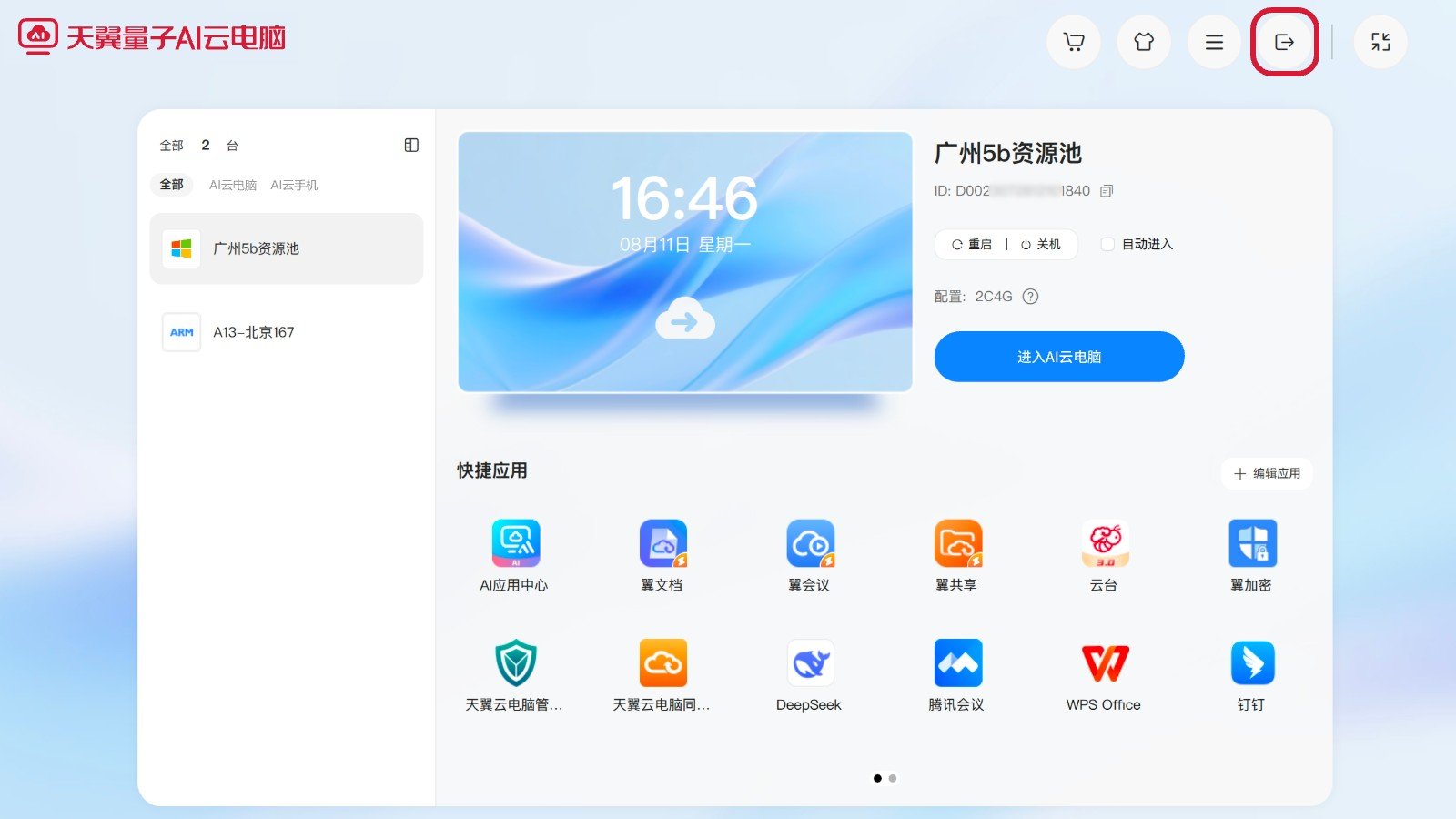Viewport: 1456px width, 819px height.
Task: Launch 翼会议 app
Action: pyautogui.click(x=810, y=556)
